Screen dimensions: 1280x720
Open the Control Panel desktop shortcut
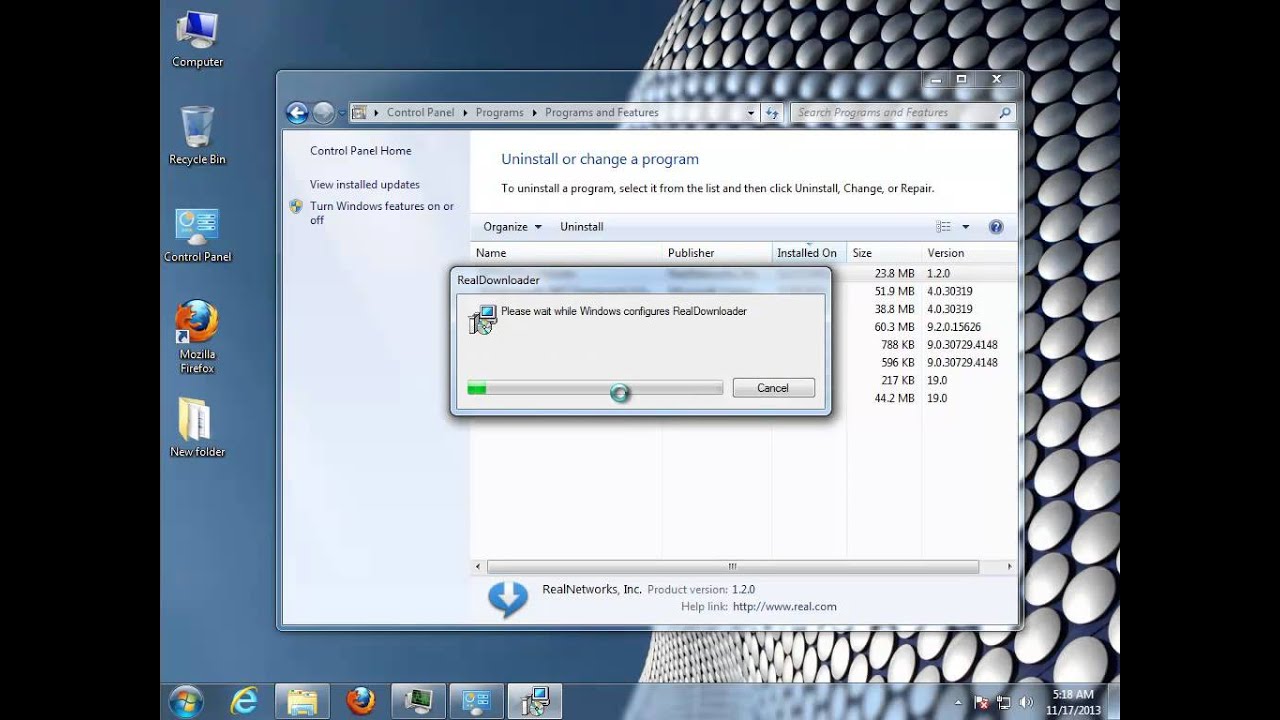[x=197, y=235]
